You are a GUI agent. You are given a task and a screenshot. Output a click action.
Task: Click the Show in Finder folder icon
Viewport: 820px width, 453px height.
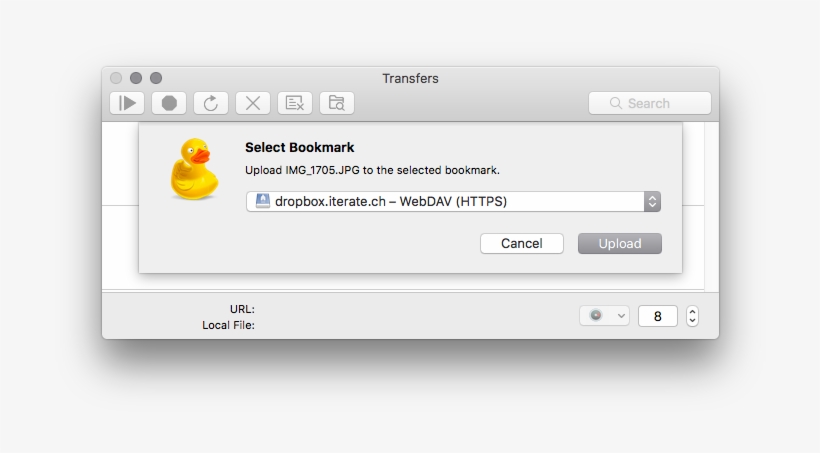pyautogui.click(x=337, y=103)
